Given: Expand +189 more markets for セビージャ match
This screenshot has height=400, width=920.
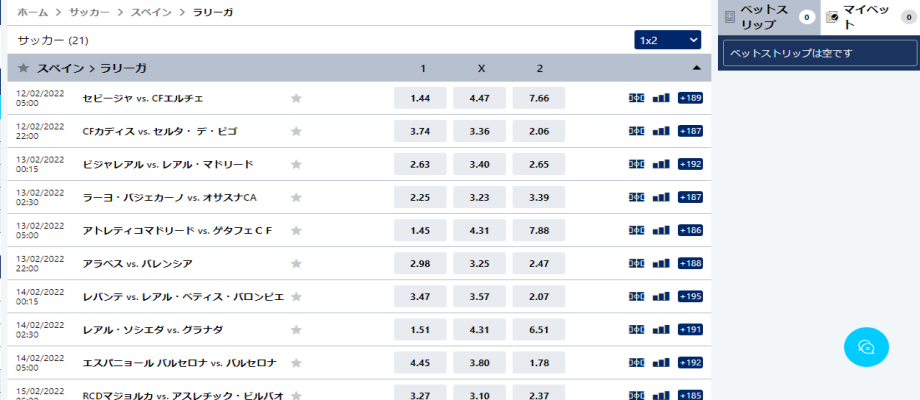Looking at the screenshot, I should click(x=690, y=98).
